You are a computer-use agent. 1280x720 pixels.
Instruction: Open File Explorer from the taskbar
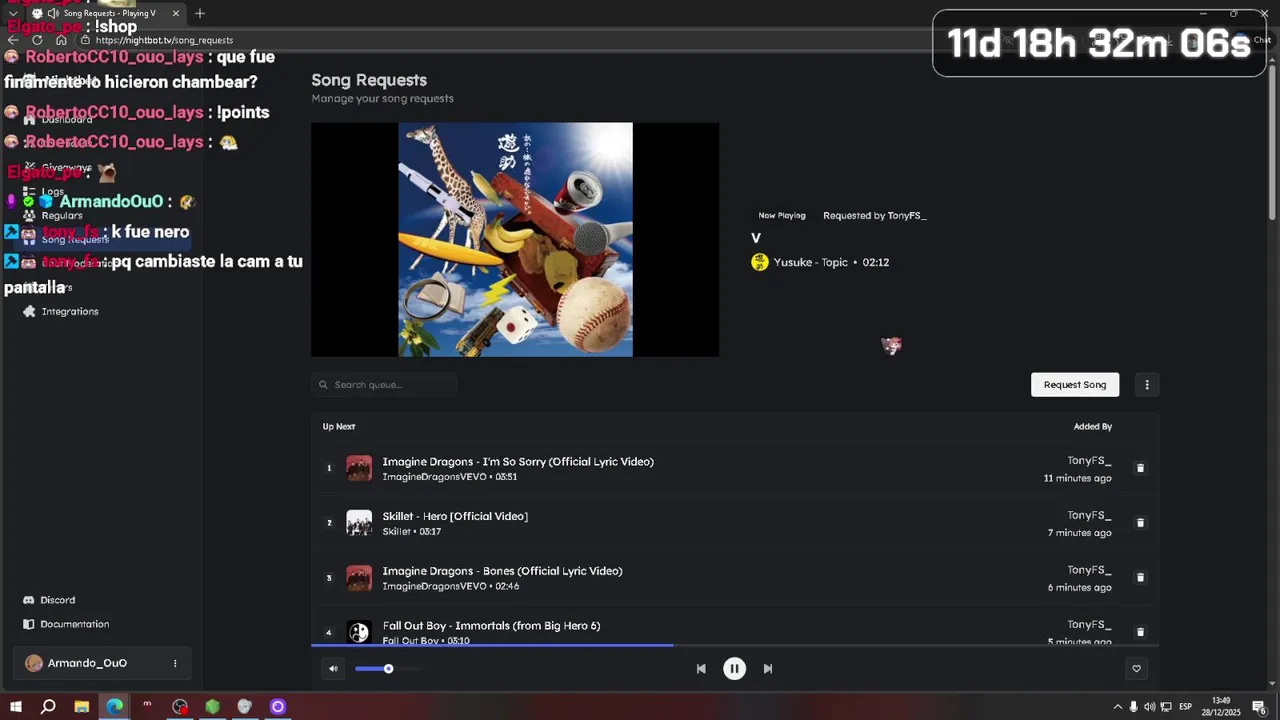click(81, 707)
